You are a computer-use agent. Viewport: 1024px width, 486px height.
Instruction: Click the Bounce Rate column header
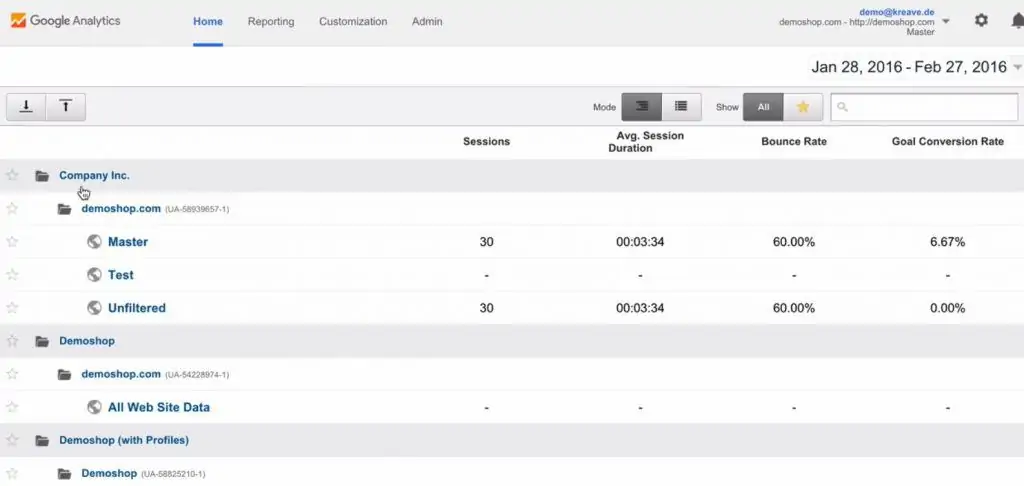[x=793, y=141]
